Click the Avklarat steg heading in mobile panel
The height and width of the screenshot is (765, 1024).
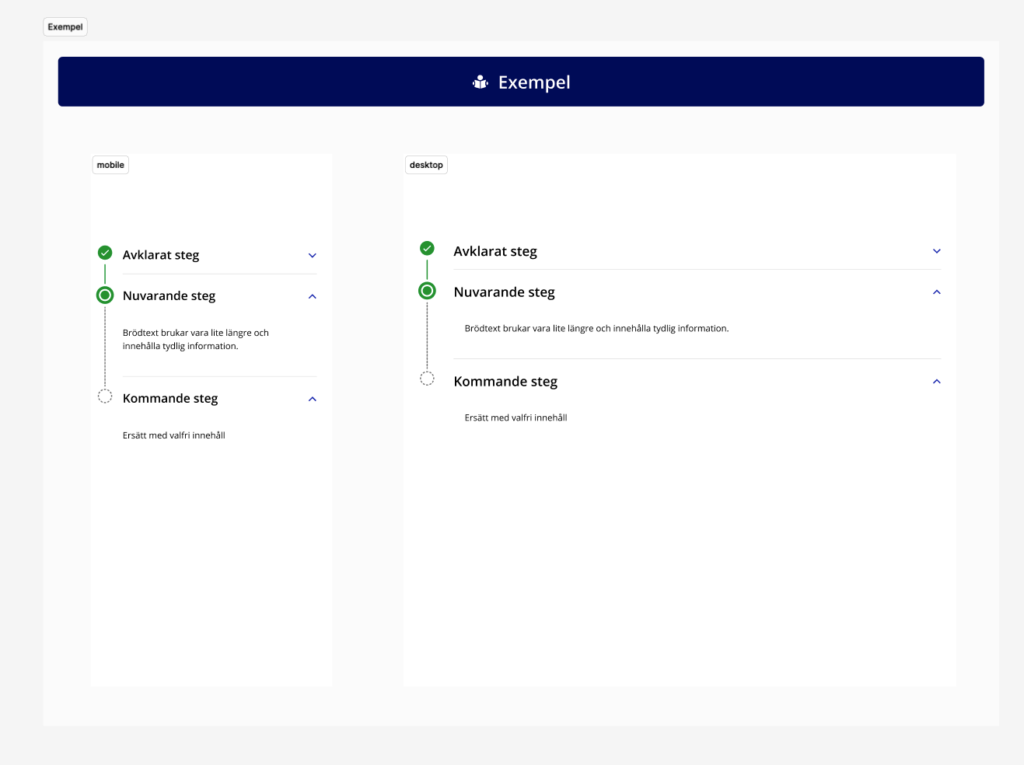[161, 255]
